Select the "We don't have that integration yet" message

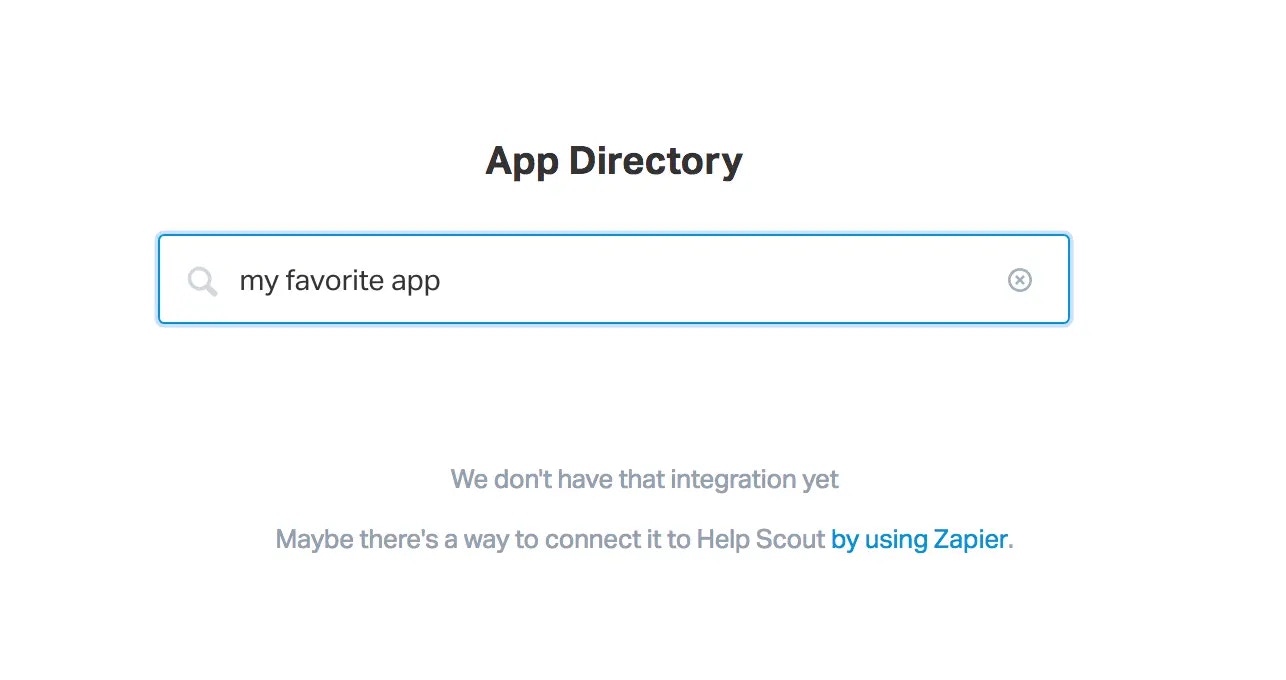(x=644, y=479)
